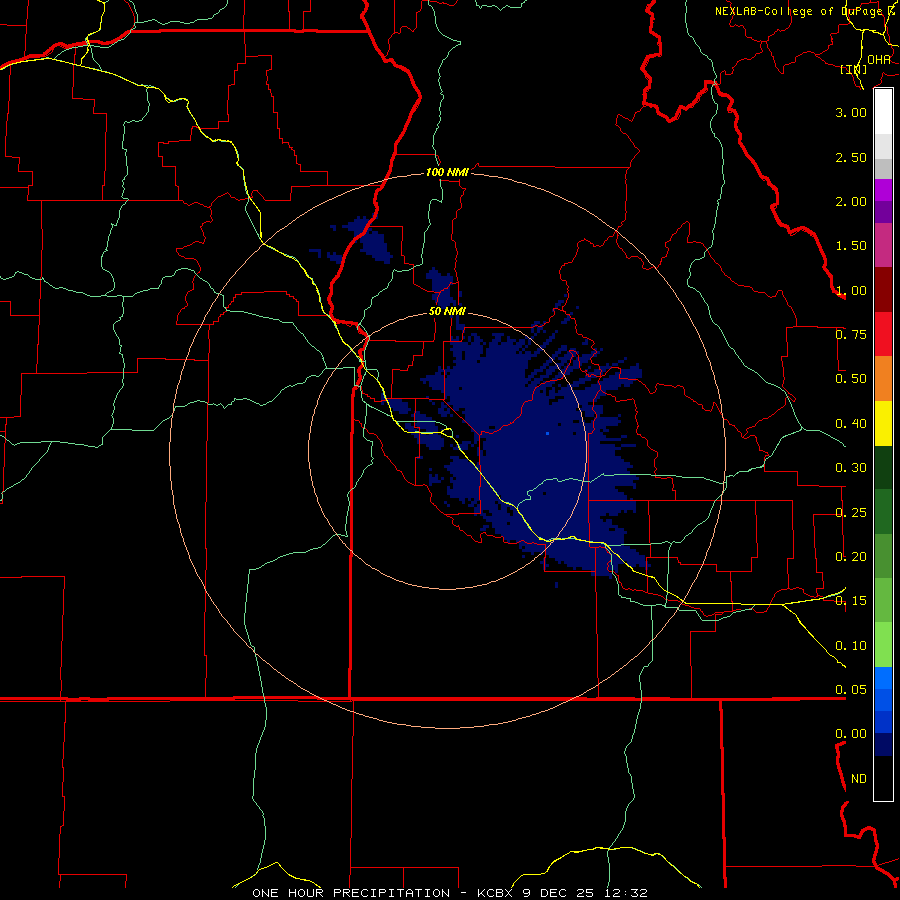
Task: Select the "0.40" legend value
Action: coord(851,424)
